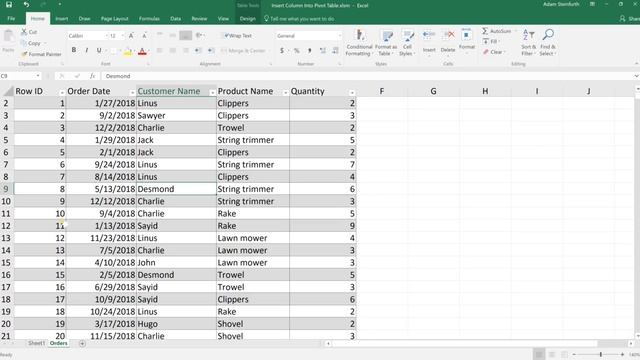
Task: Underline the selected text
Action: pos(99,50)
